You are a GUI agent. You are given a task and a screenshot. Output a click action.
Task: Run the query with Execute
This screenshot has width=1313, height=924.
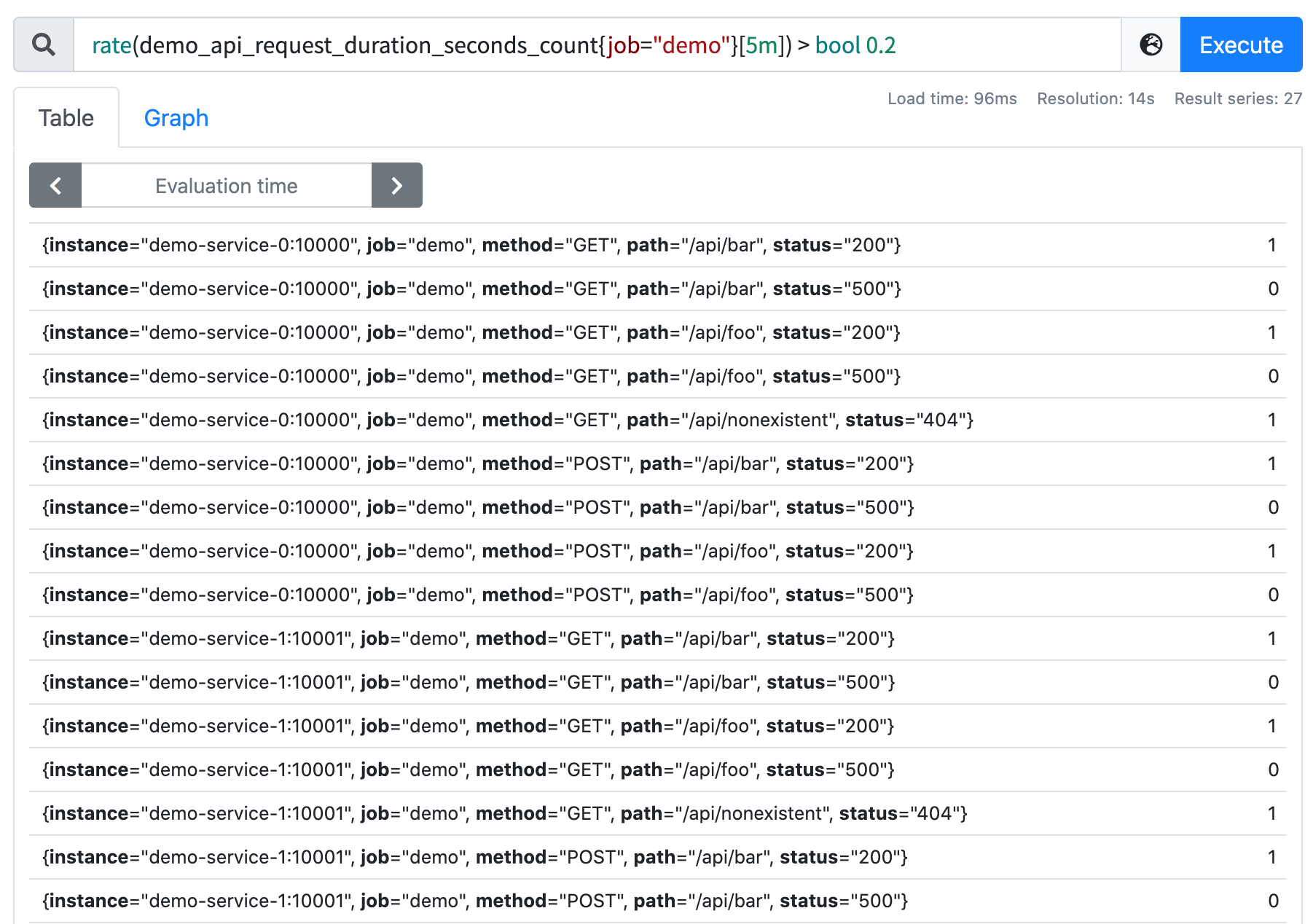point(1241,45)
